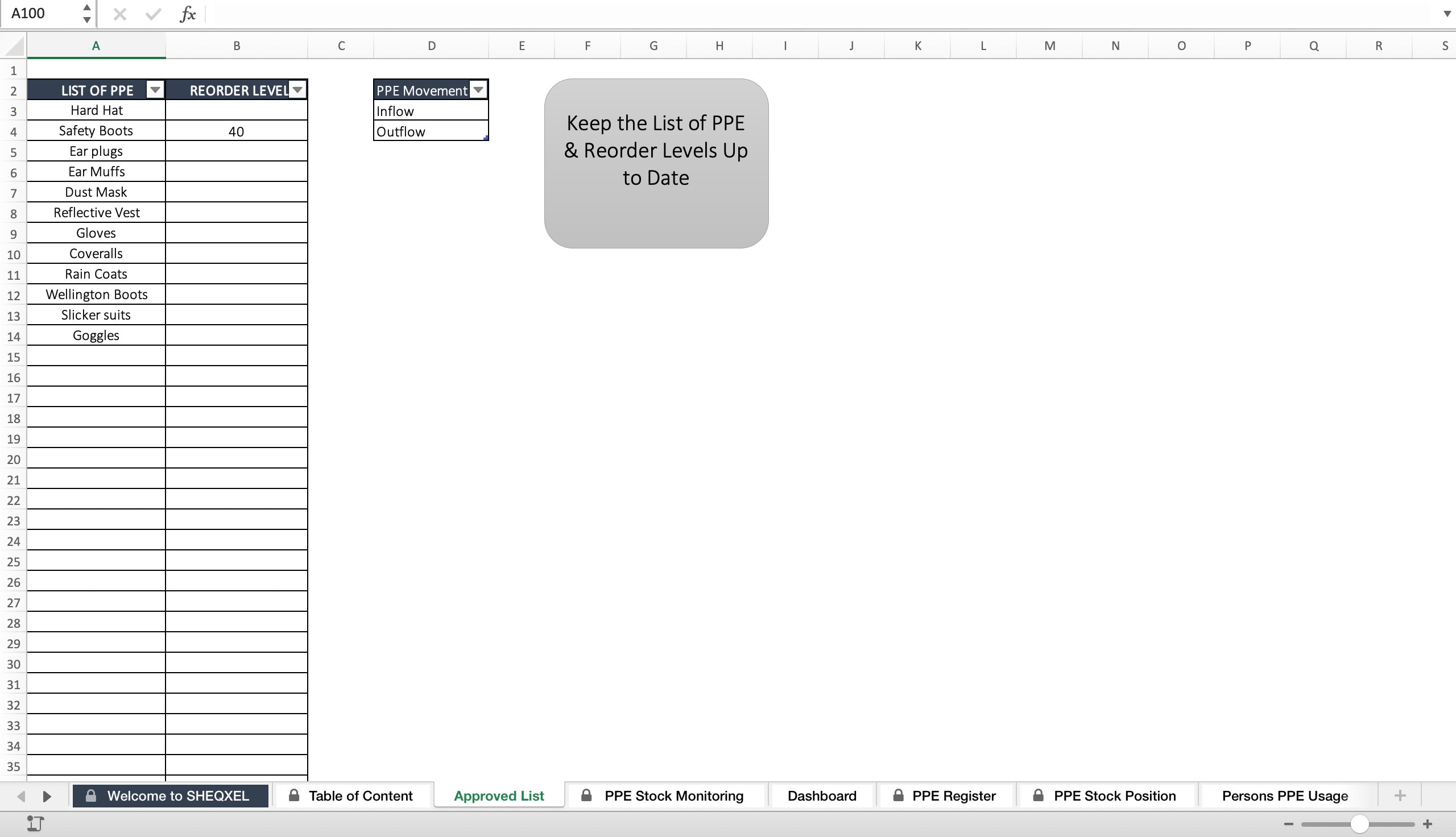The height and width of the screenshot is (837, 1456).
Task: Click the next sheet navigation arrow
Action: [46, 795]
